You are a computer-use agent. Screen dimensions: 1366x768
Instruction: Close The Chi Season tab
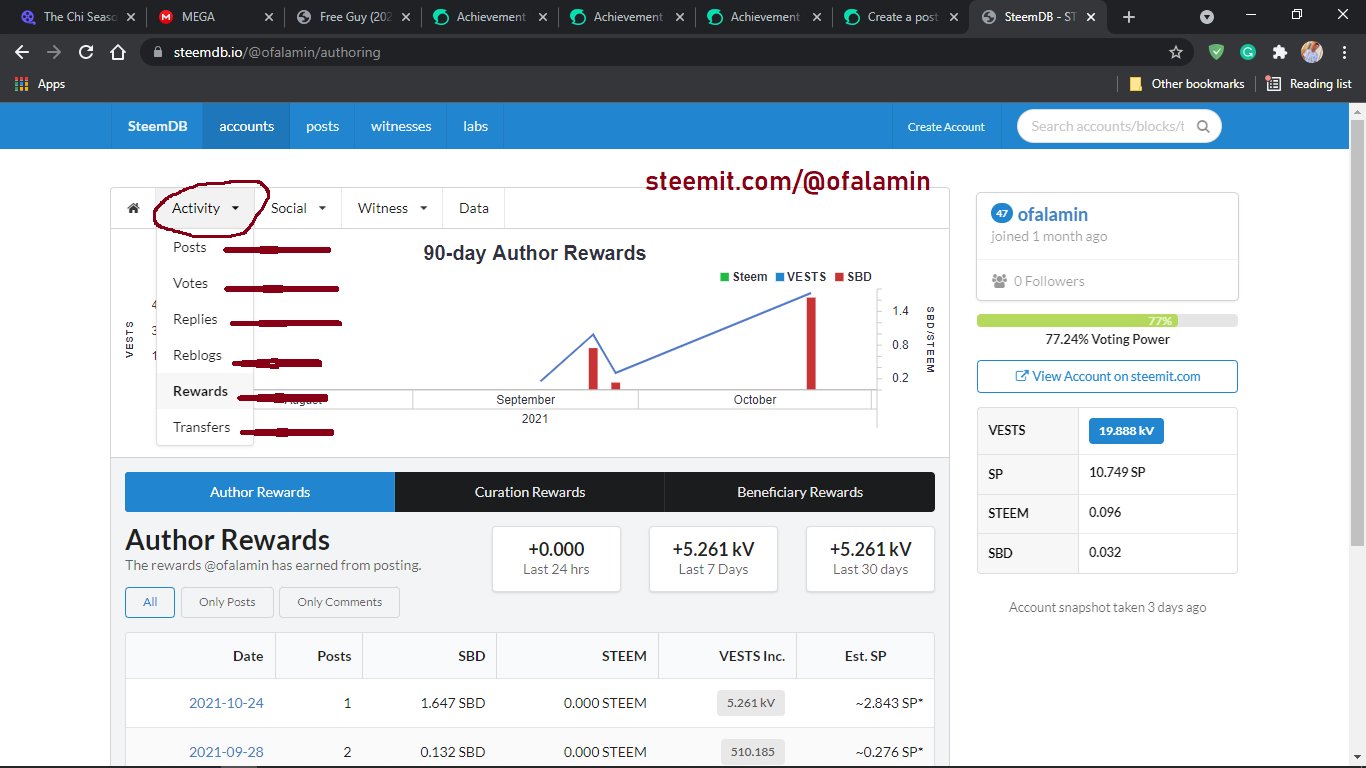[x=131, y=17]
